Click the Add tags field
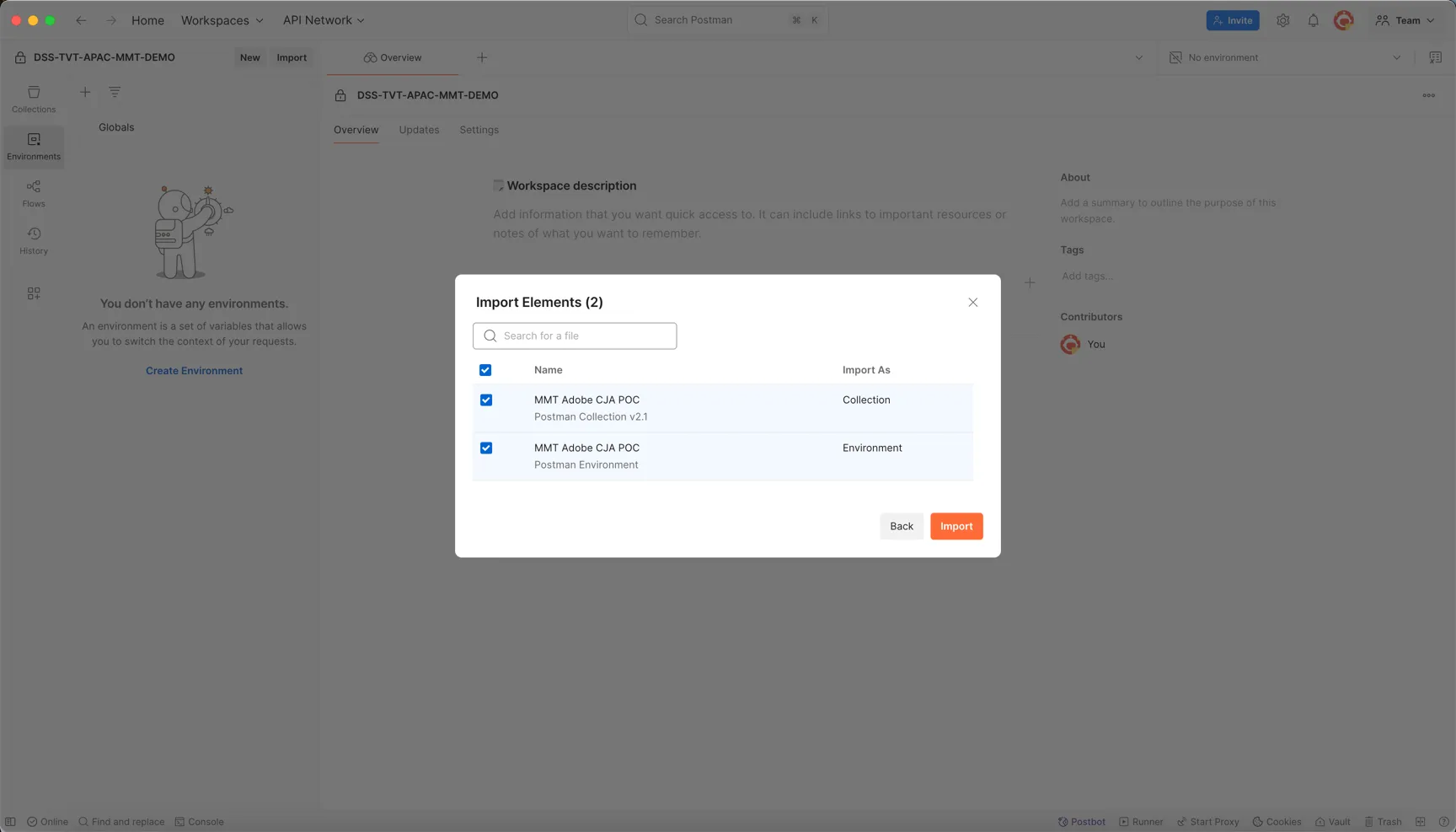1456x832 pixels. tap(1087, 276)
